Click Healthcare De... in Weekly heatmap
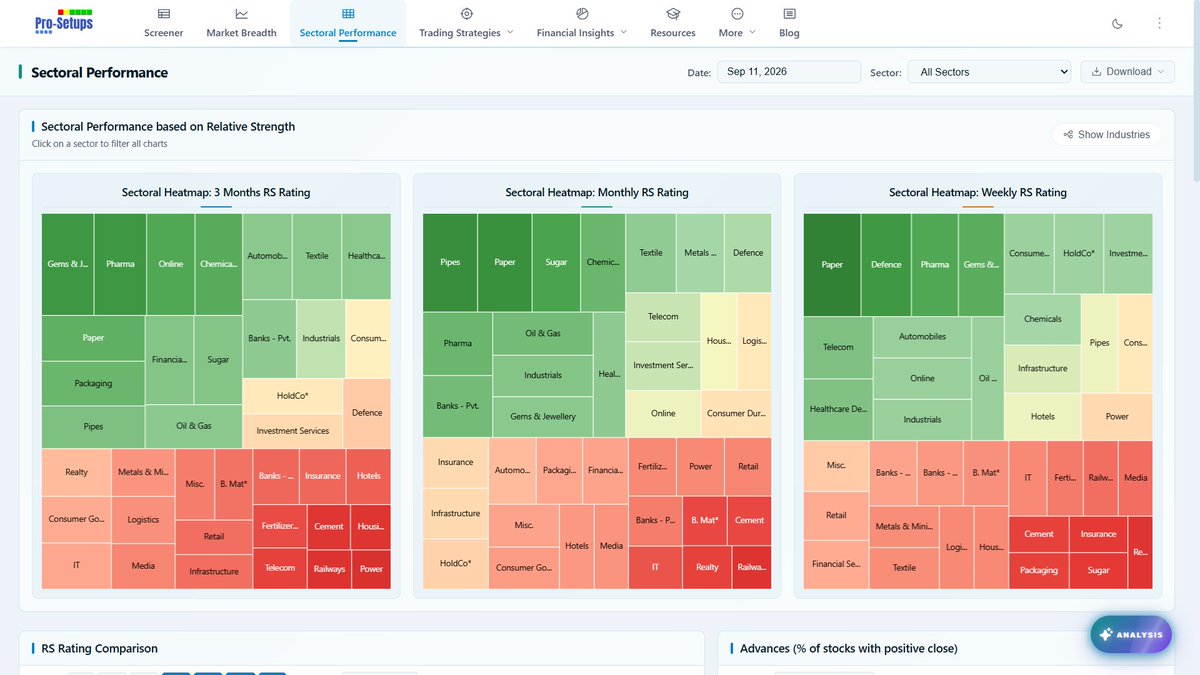This screenshot has width=1200, height=675. 838,409
